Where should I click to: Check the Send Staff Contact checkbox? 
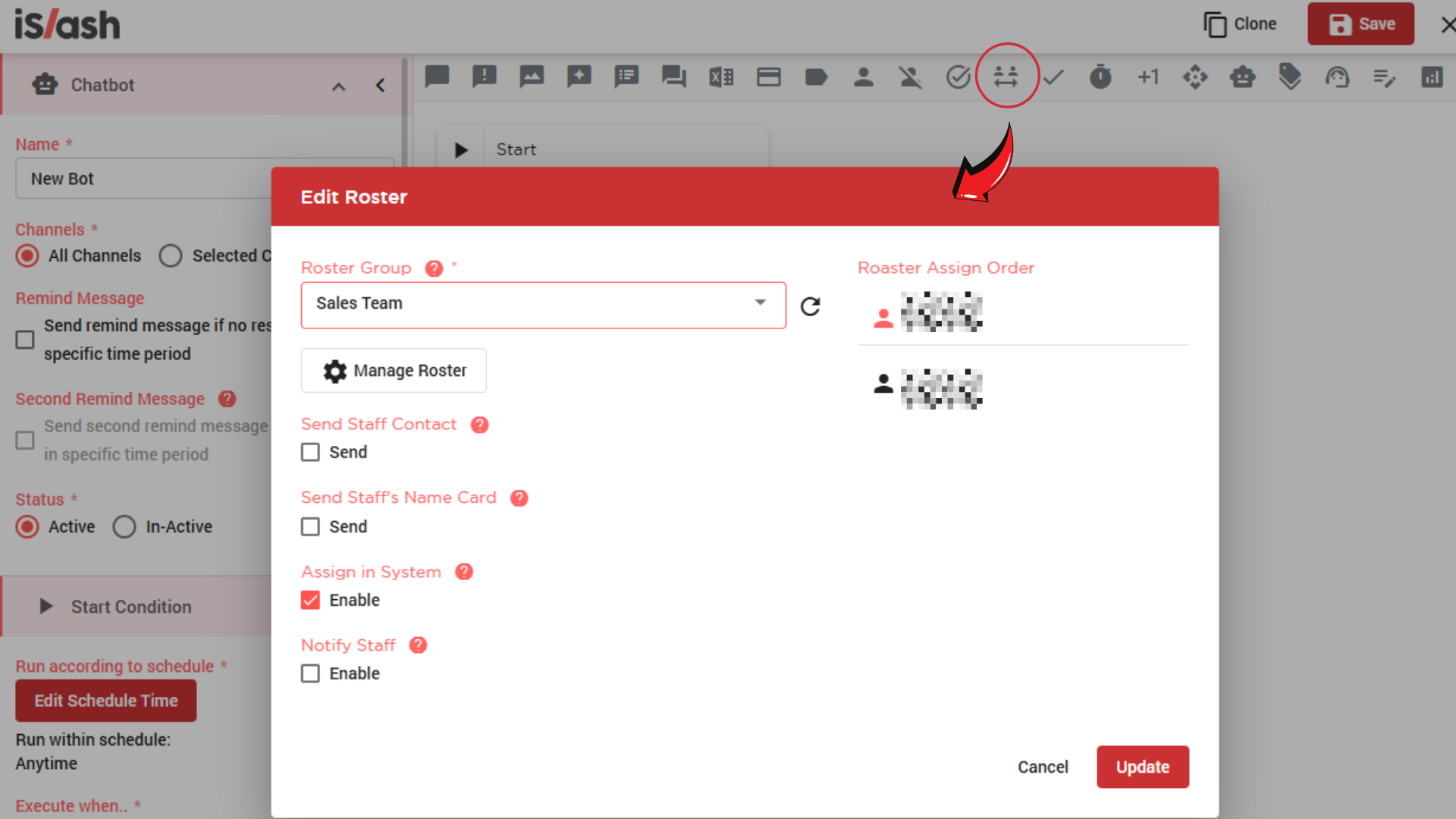click(310, 453)
